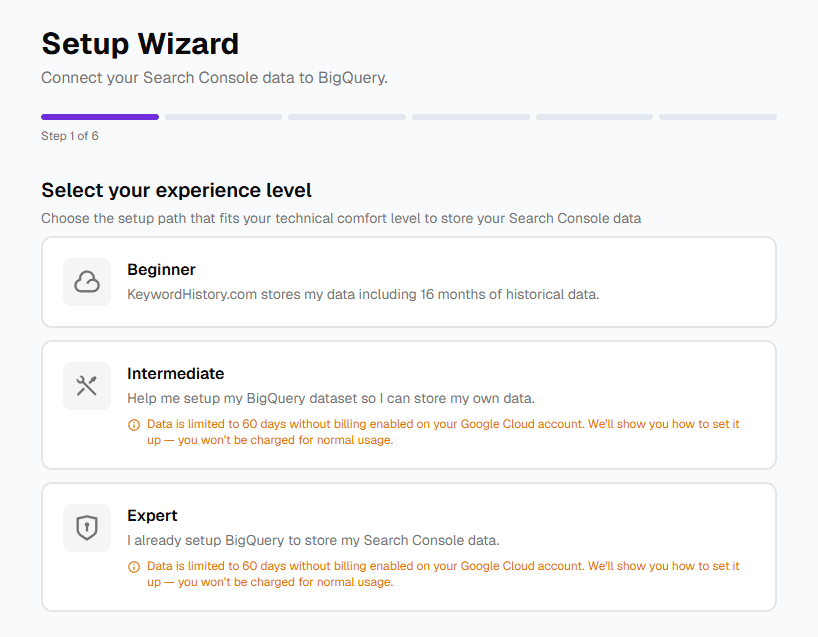
Task: Click 'Connect your Search Console data to BigQuery.'
Action: coord(214,78)
